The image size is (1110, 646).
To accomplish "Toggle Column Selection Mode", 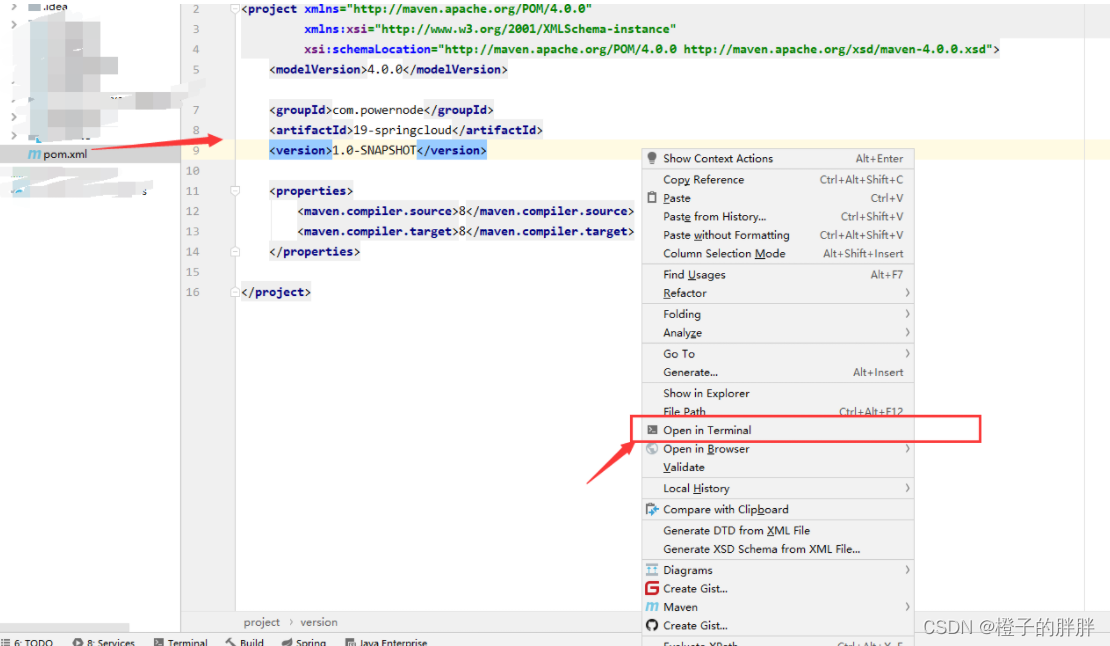I will point(778,253).
